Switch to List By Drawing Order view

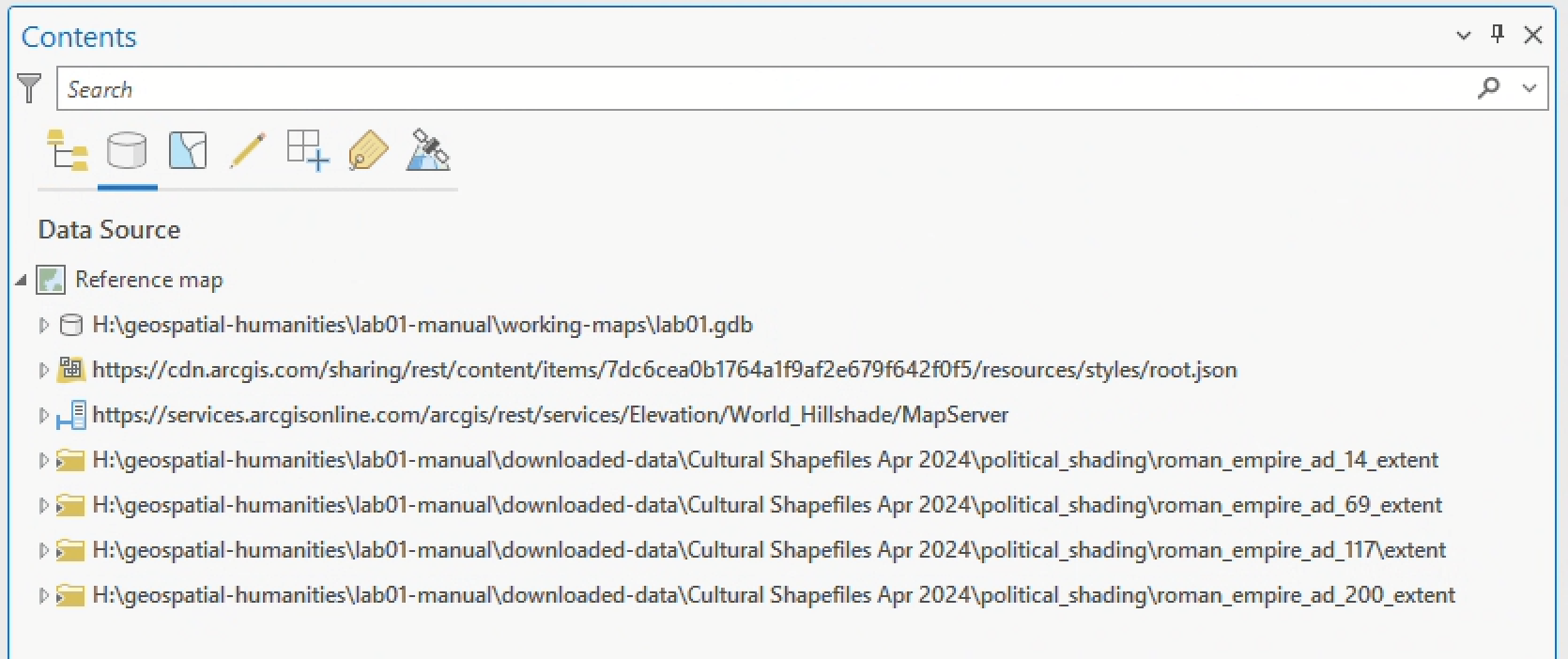[x=67, y=150]
